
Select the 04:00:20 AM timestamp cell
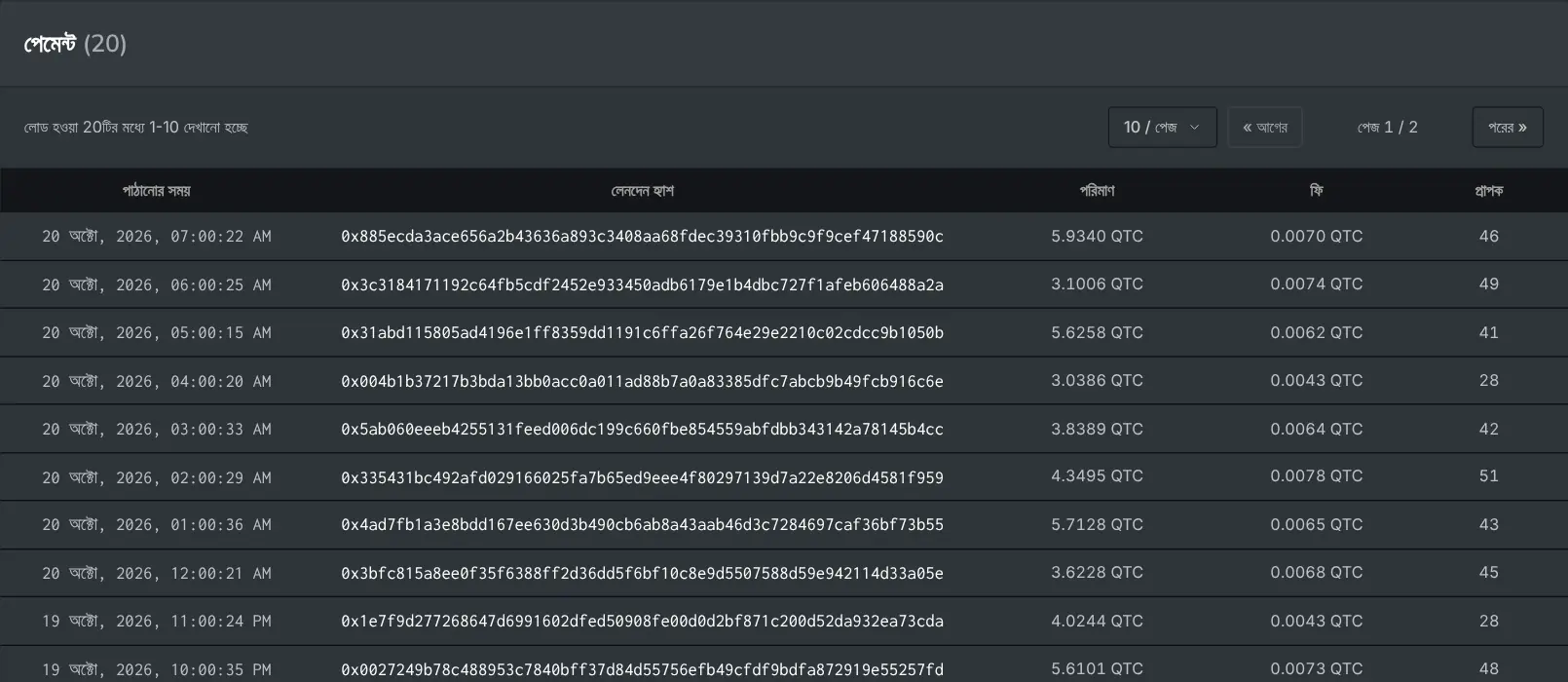point(157,381)
